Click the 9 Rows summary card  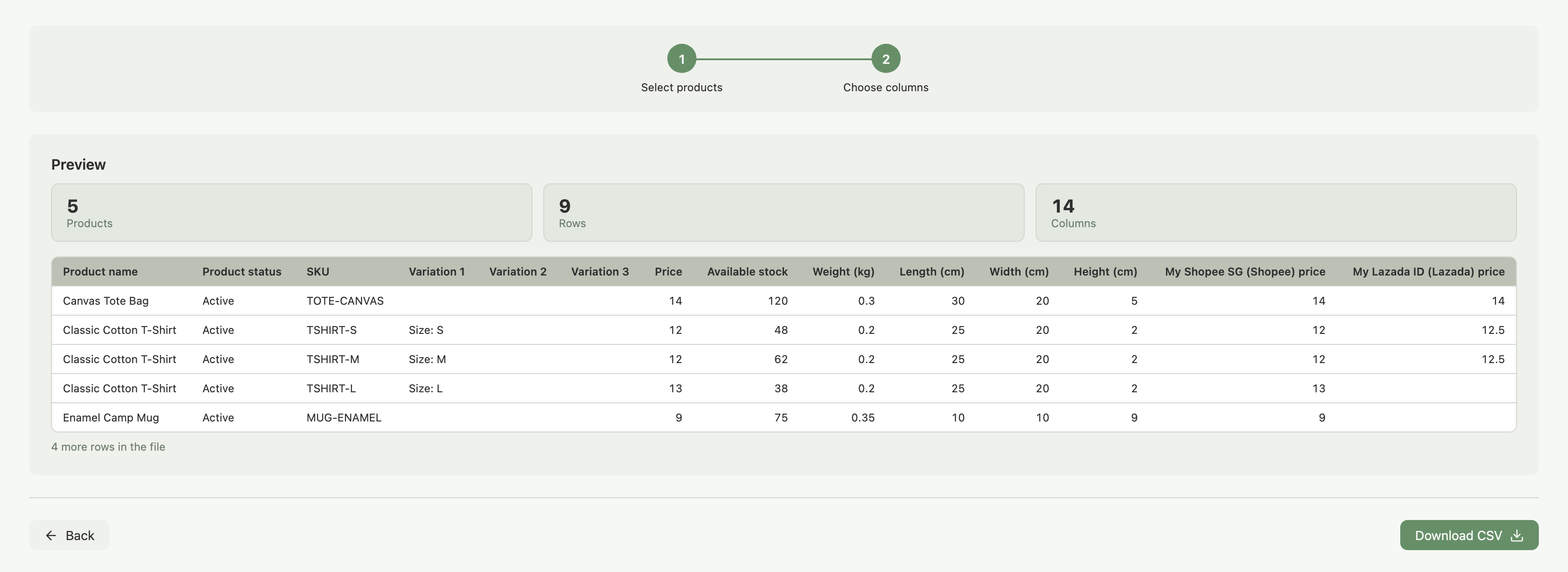(784, 213)
